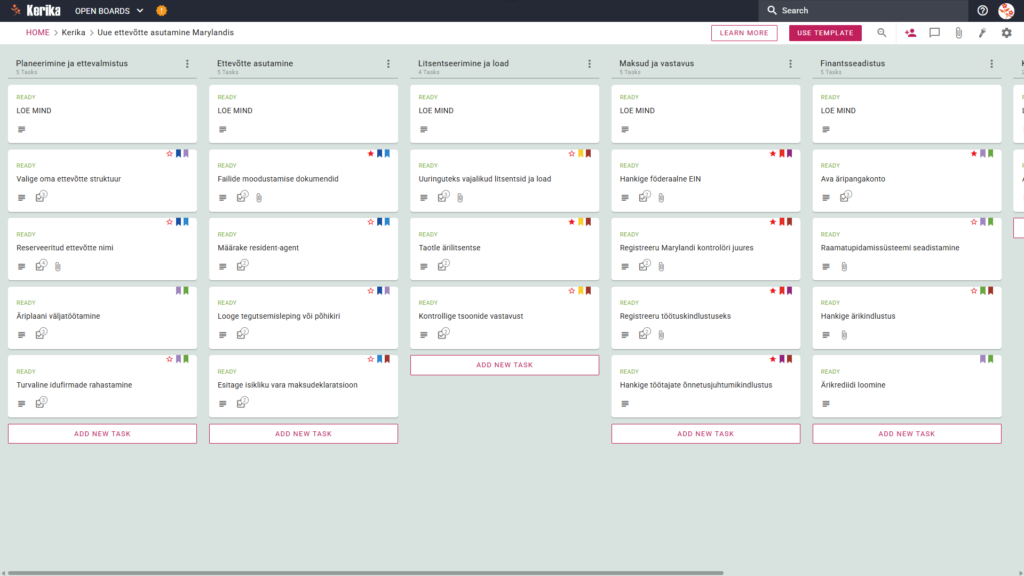Image resolution: width=1024 pixels, height=576 pixels.
Task: Click the horizontal scrollbar at bottom
Action: click(366, 573)
